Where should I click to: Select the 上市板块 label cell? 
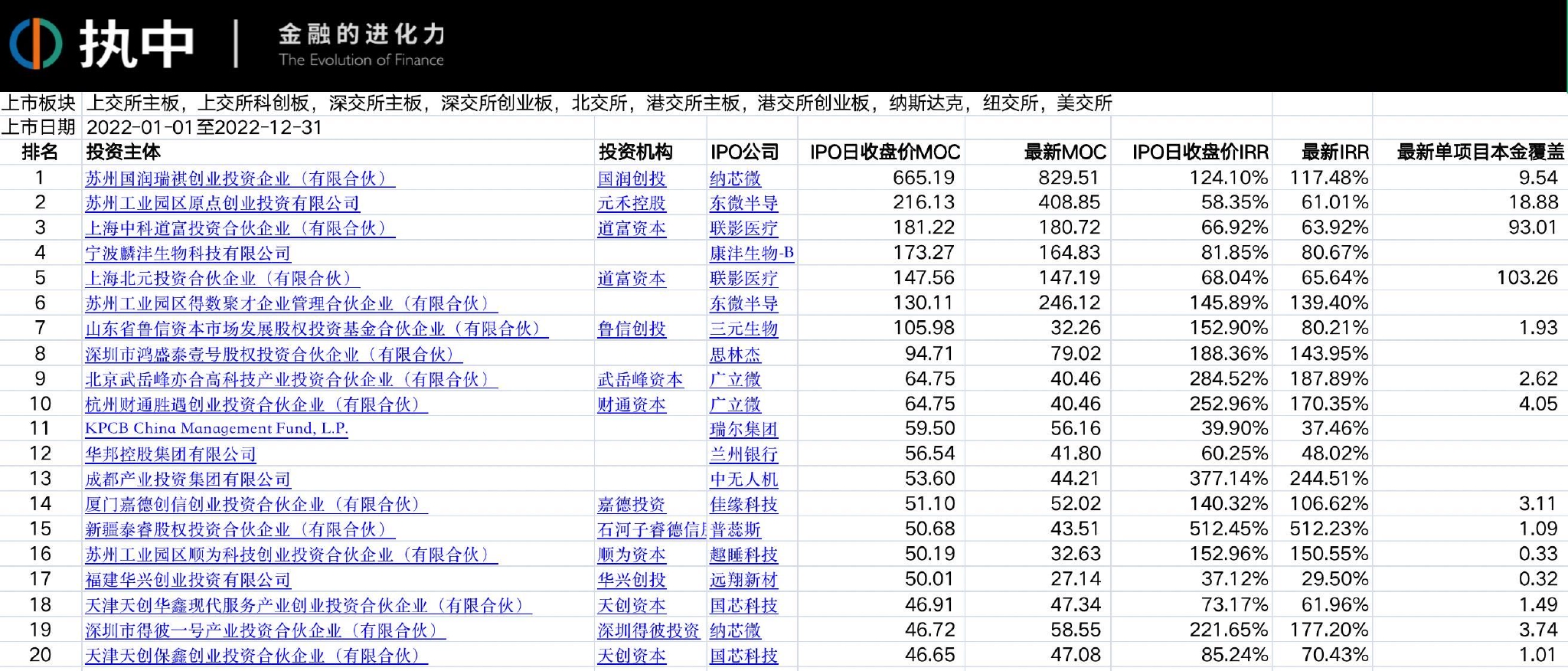(38, 103)
